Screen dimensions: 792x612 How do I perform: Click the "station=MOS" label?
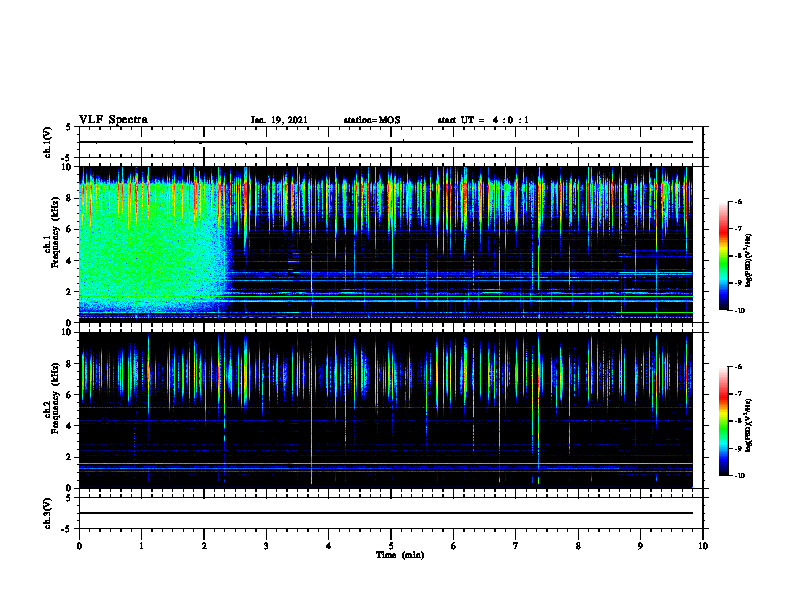coord(372,120)
